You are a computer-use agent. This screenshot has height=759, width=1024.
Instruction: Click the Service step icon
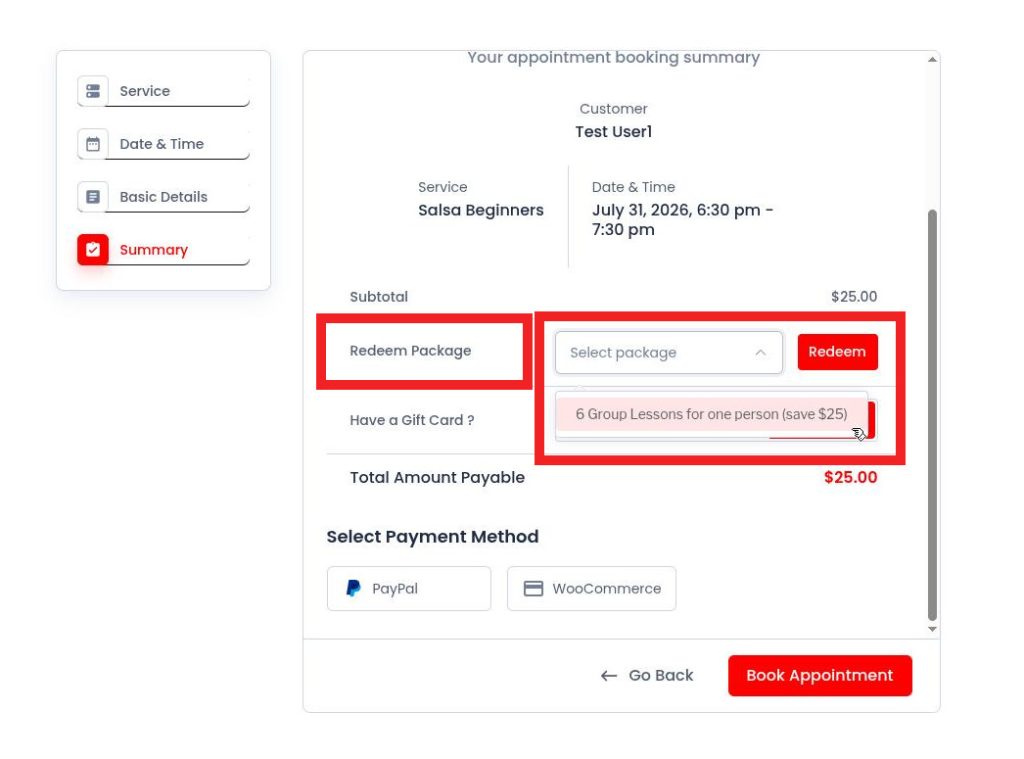tap(93, 91)
